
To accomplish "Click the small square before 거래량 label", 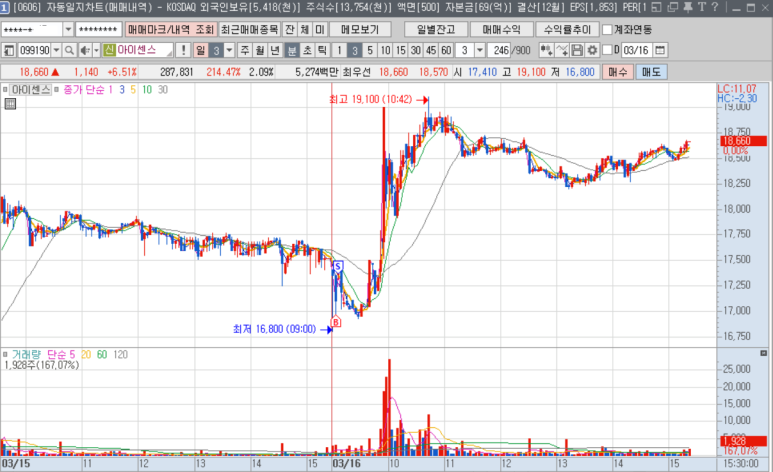I will (5, 354).
